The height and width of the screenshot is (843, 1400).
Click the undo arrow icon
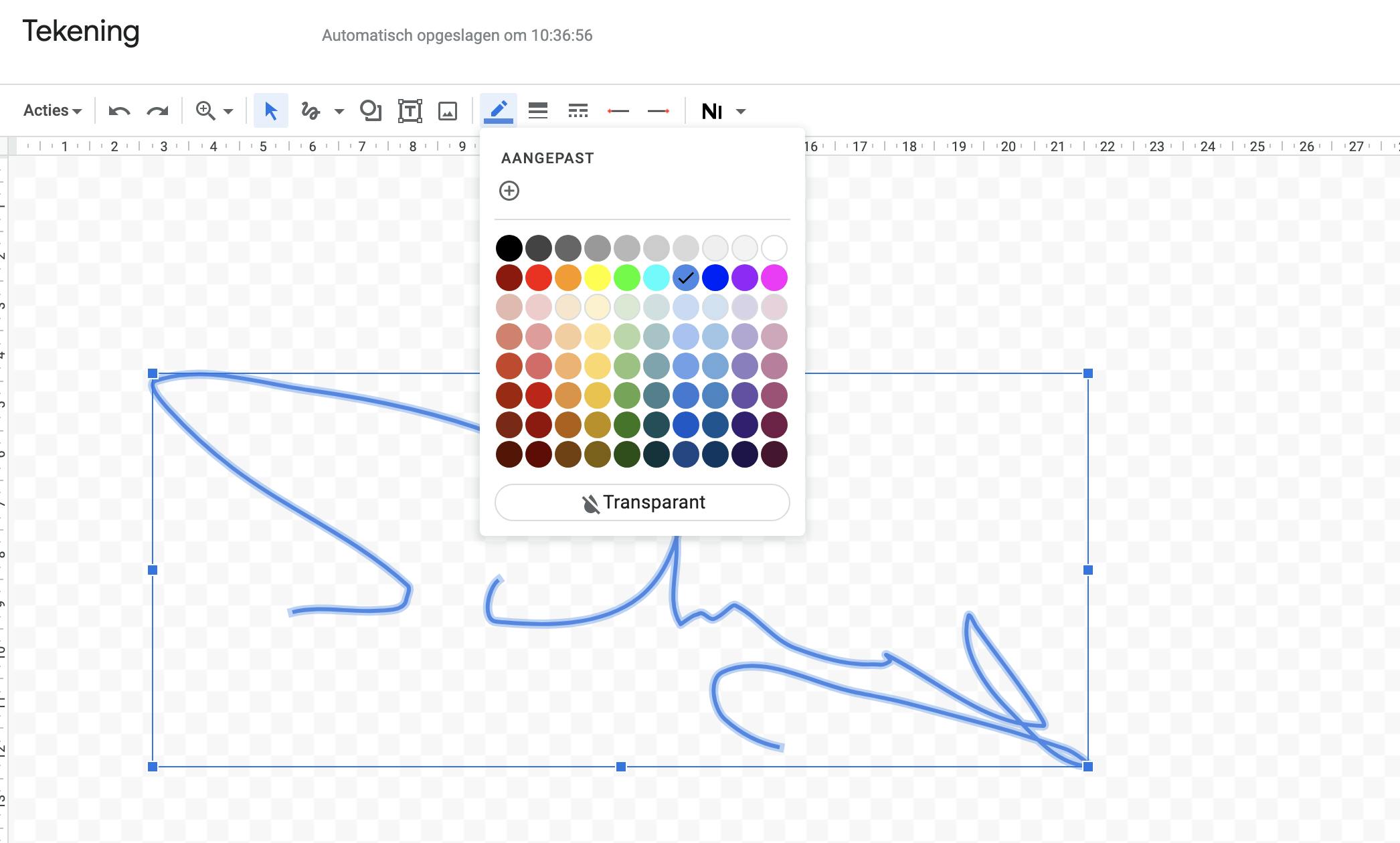[x=119, y=111]
